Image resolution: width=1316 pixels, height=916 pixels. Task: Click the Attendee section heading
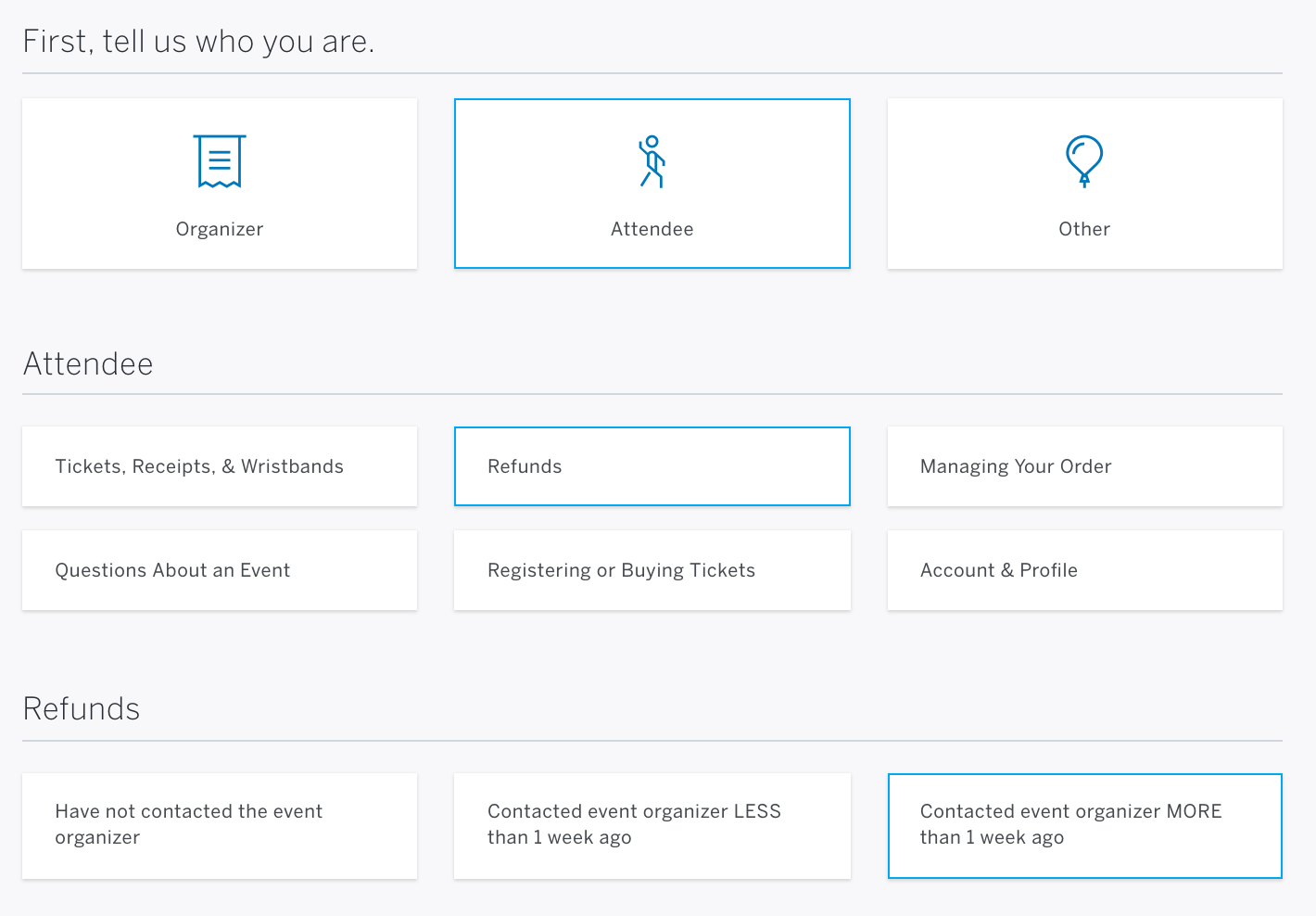tap(88, 363)
